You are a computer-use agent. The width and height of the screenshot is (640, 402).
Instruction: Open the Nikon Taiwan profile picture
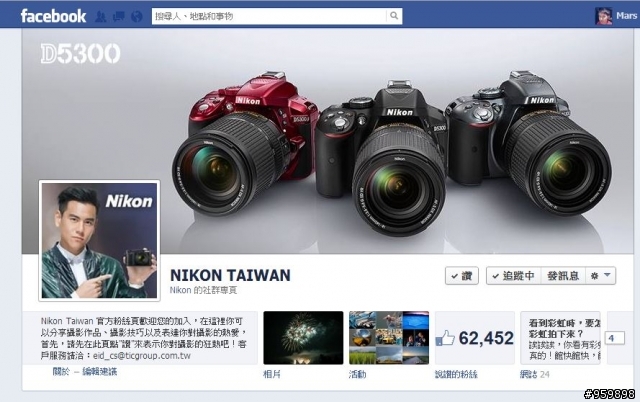pos(99,240)
